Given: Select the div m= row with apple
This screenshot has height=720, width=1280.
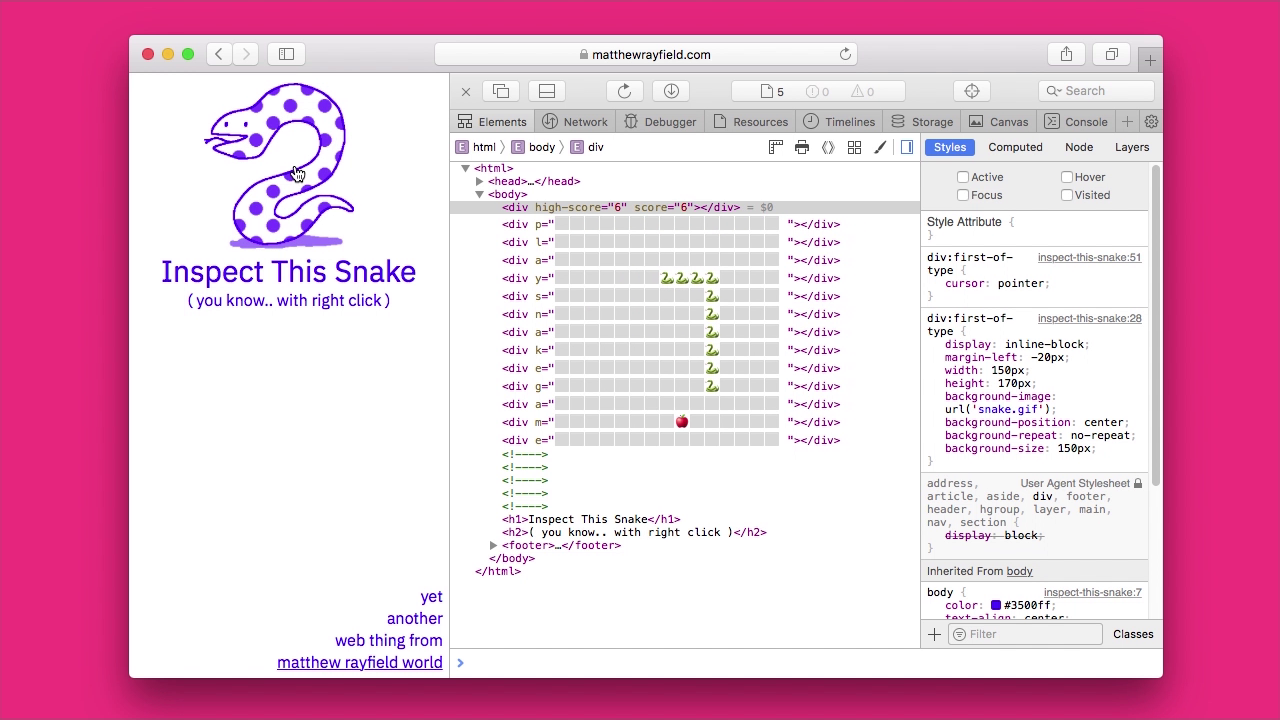Looking at the screenshot, I should click(671, 422).
